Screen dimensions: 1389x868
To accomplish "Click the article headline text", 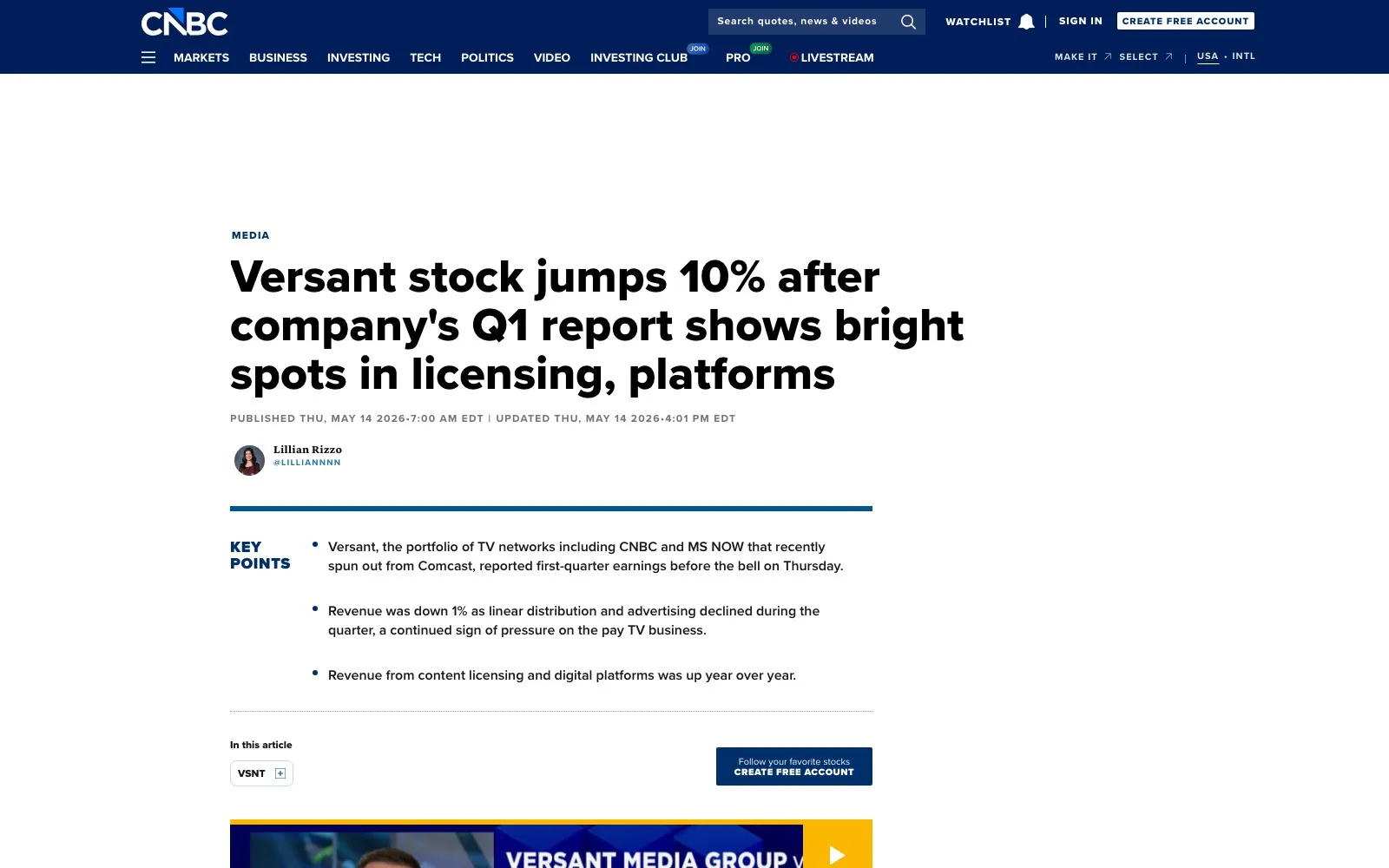I will (x=596, y=326).
